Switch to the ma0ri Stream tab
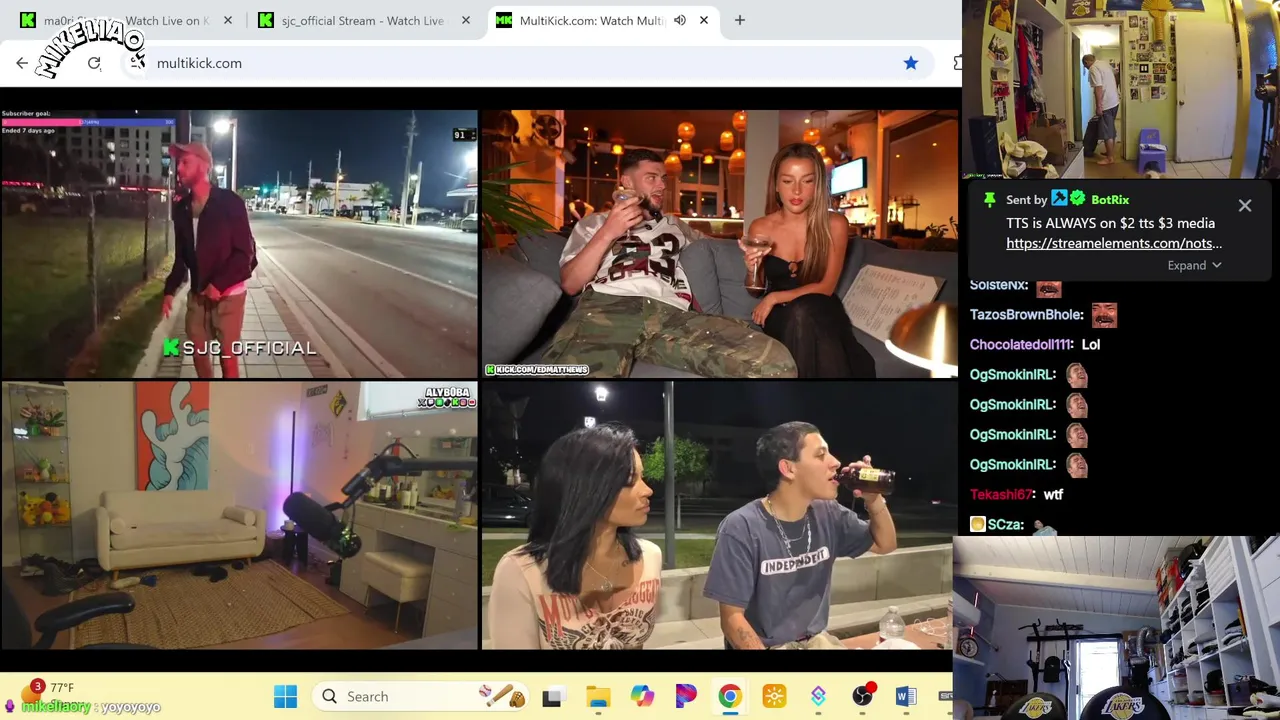The width and height of the screenshot is (1280, 720). coord(125,20)
